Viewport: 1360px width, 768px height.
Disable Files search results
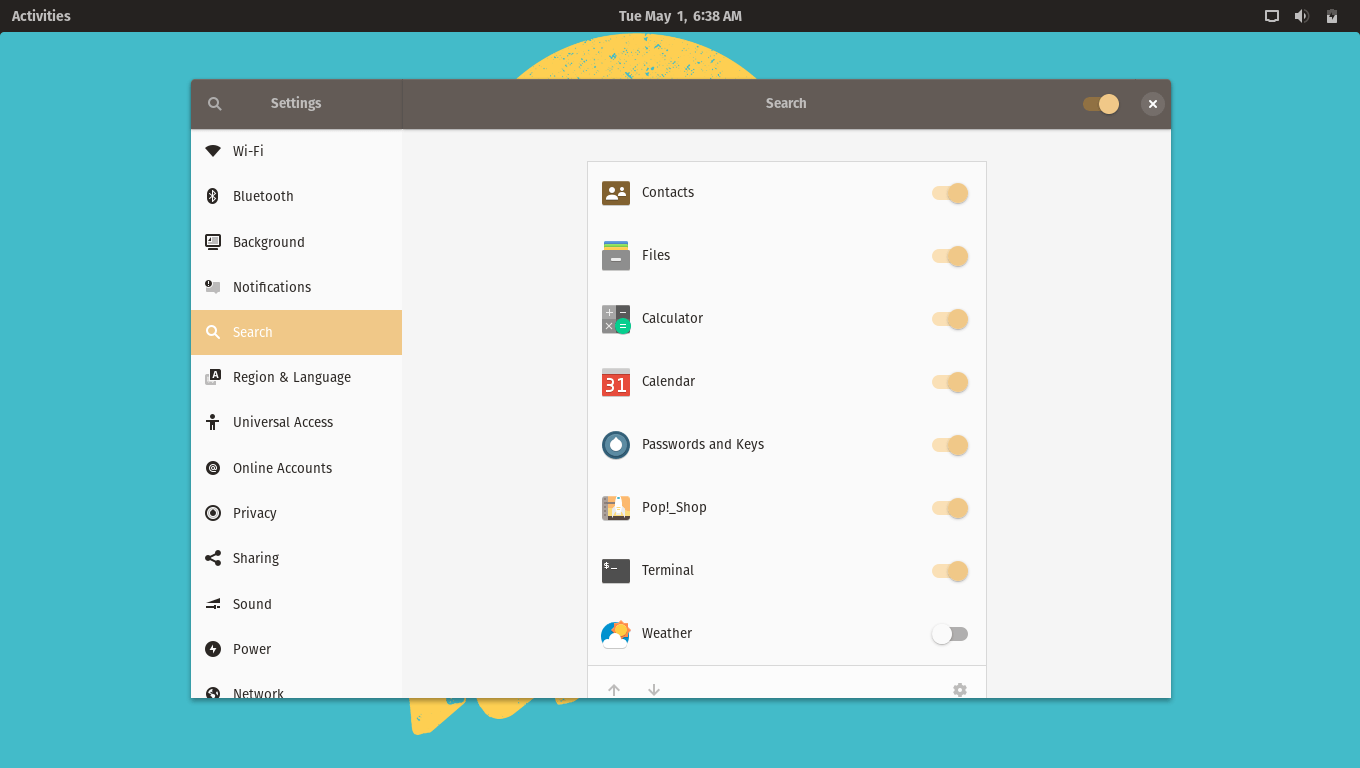[x=949, y=256]
